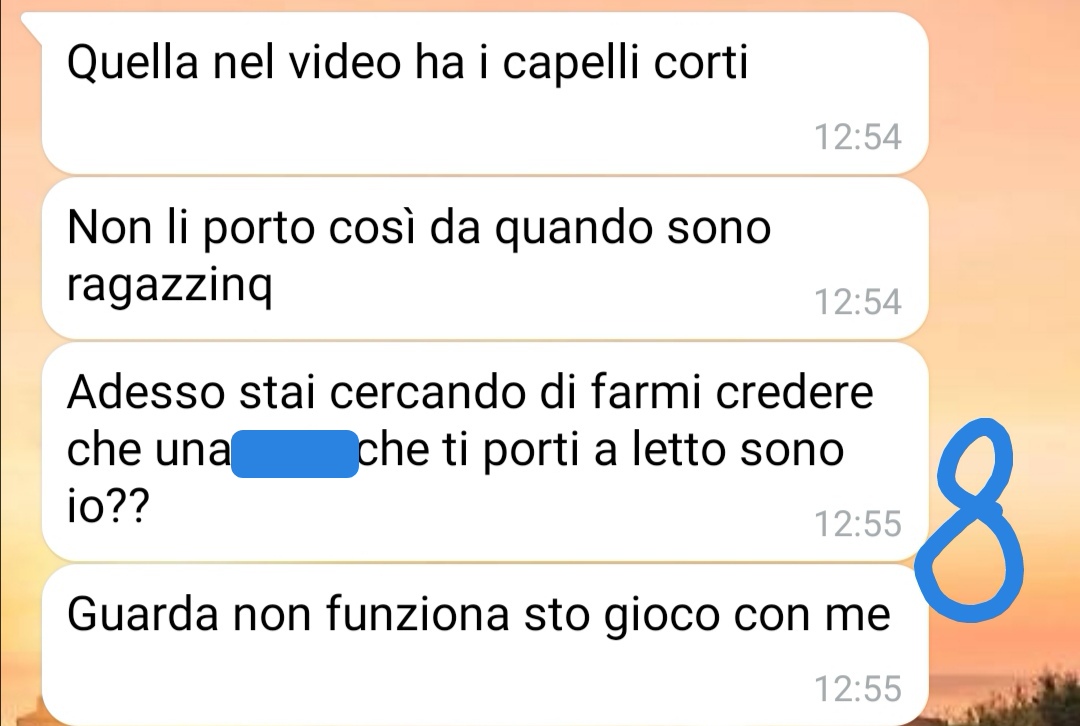This screenshot has height=726, width=1080.
Task: Click the word "credere" in the third message
Action: coord(794,393)
